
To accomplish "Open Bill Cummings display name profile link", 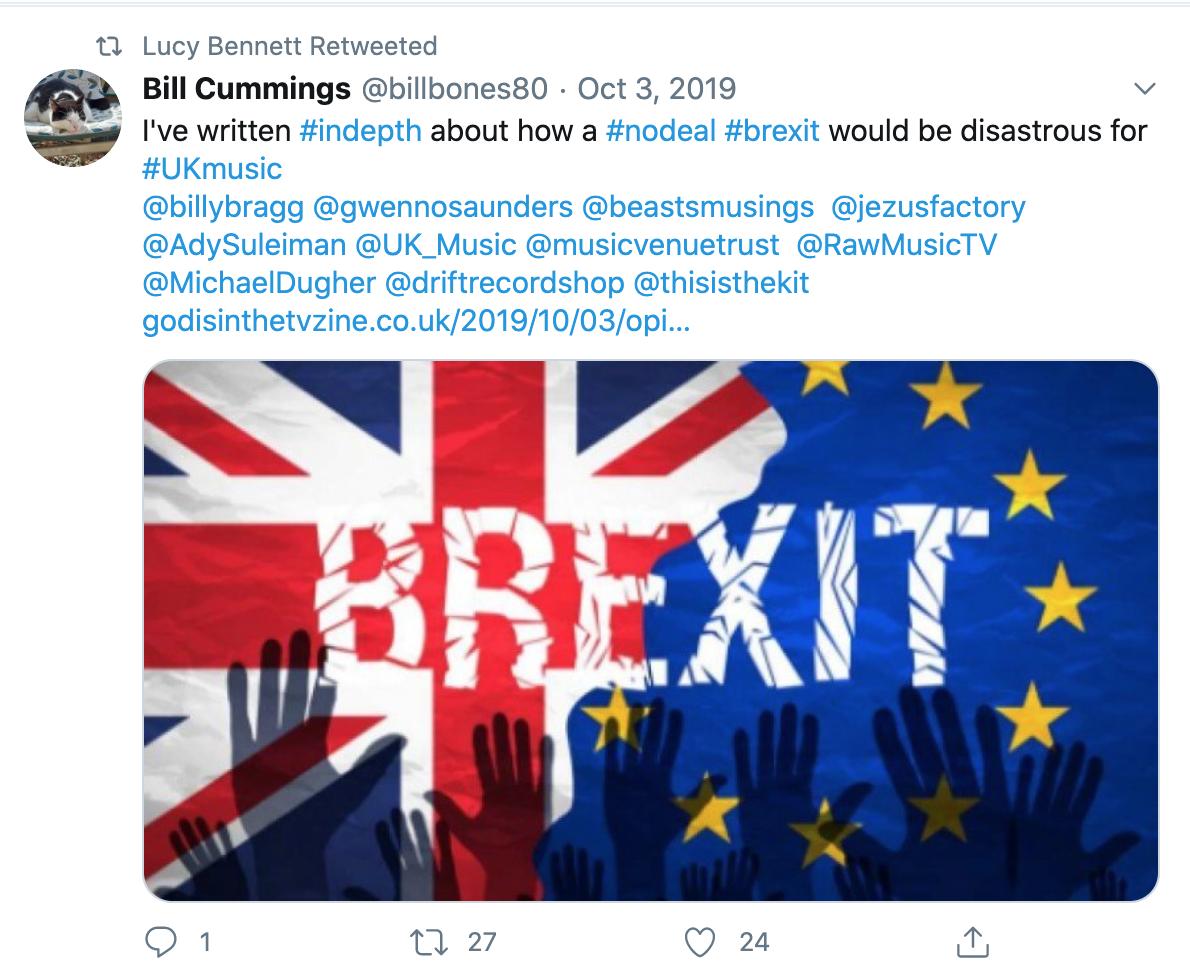I will [246, 89].
